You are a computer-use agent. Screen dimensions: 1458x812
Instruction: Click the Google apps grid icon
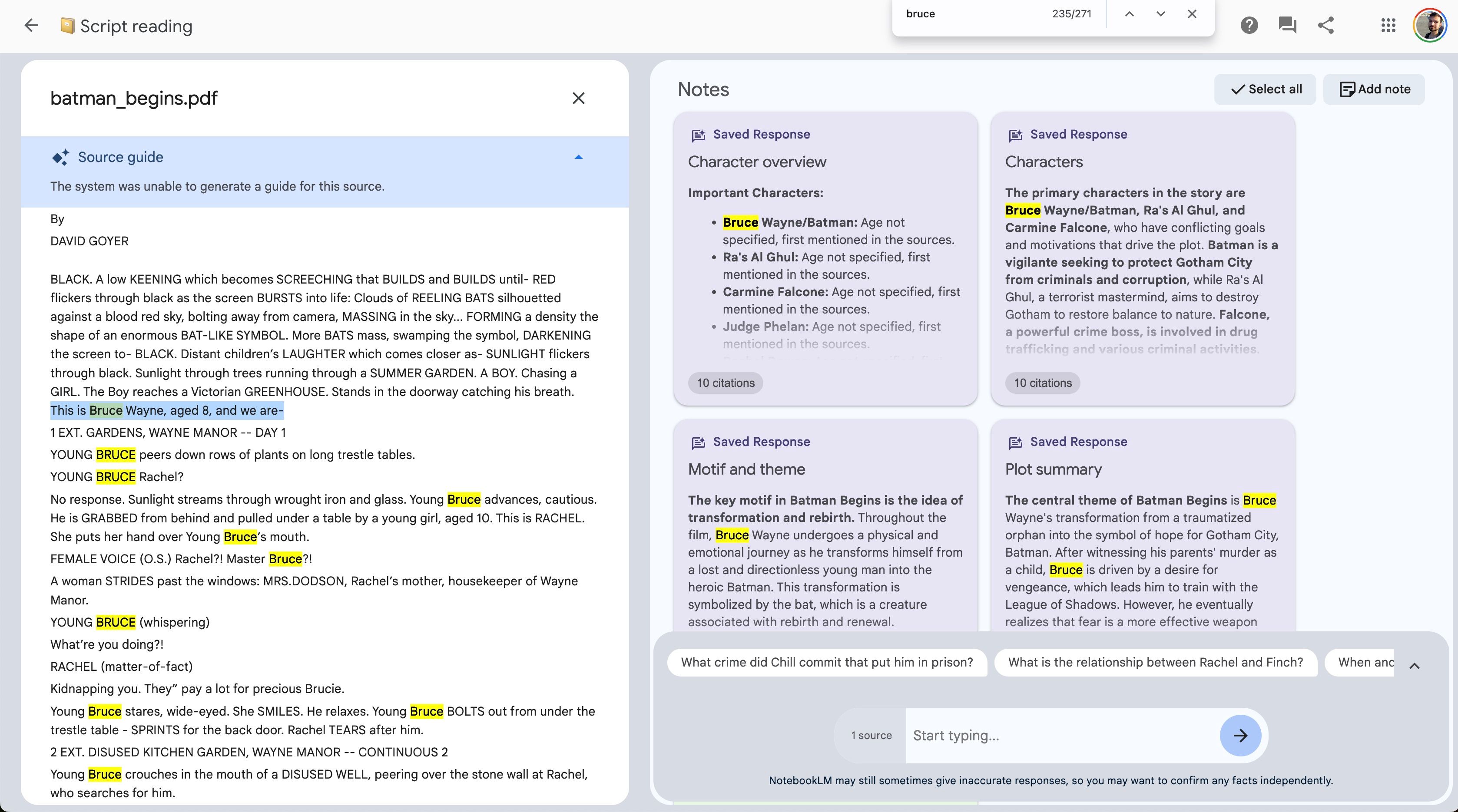[x=1388, y=25]
